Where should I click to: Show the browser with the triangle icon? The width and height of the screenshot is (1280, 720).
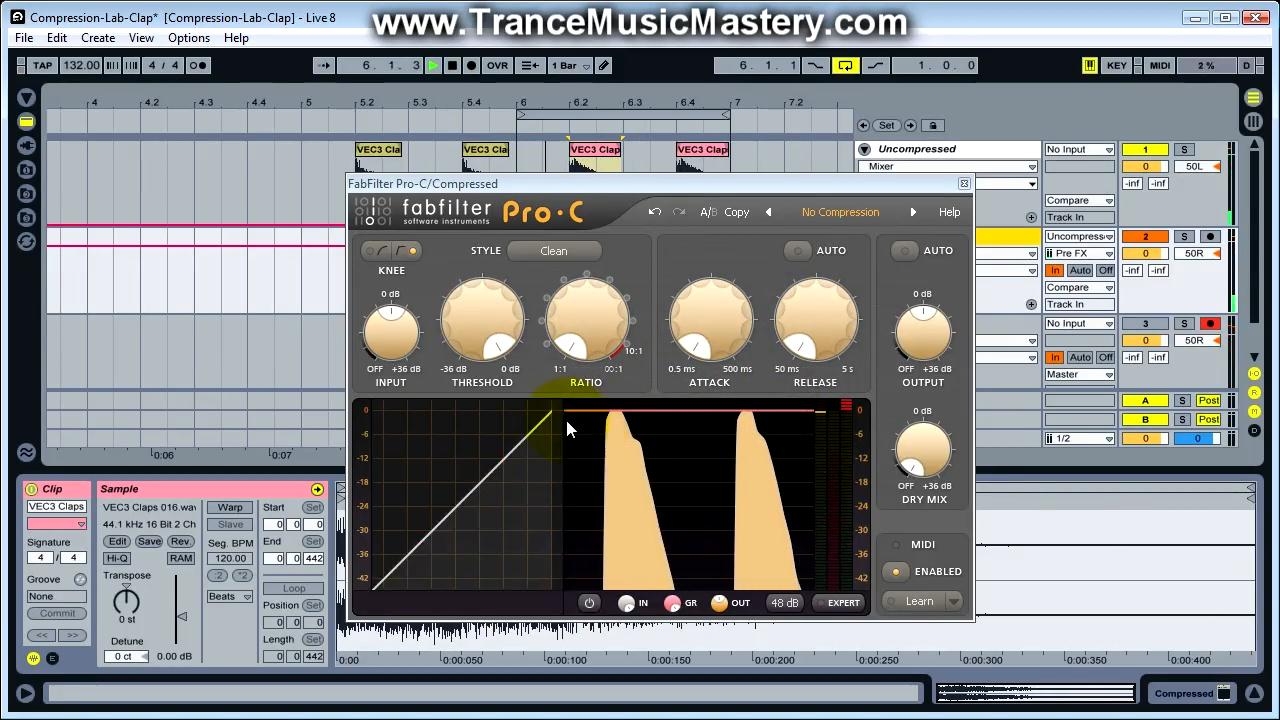pyautogui.click(x=27, y=97)
